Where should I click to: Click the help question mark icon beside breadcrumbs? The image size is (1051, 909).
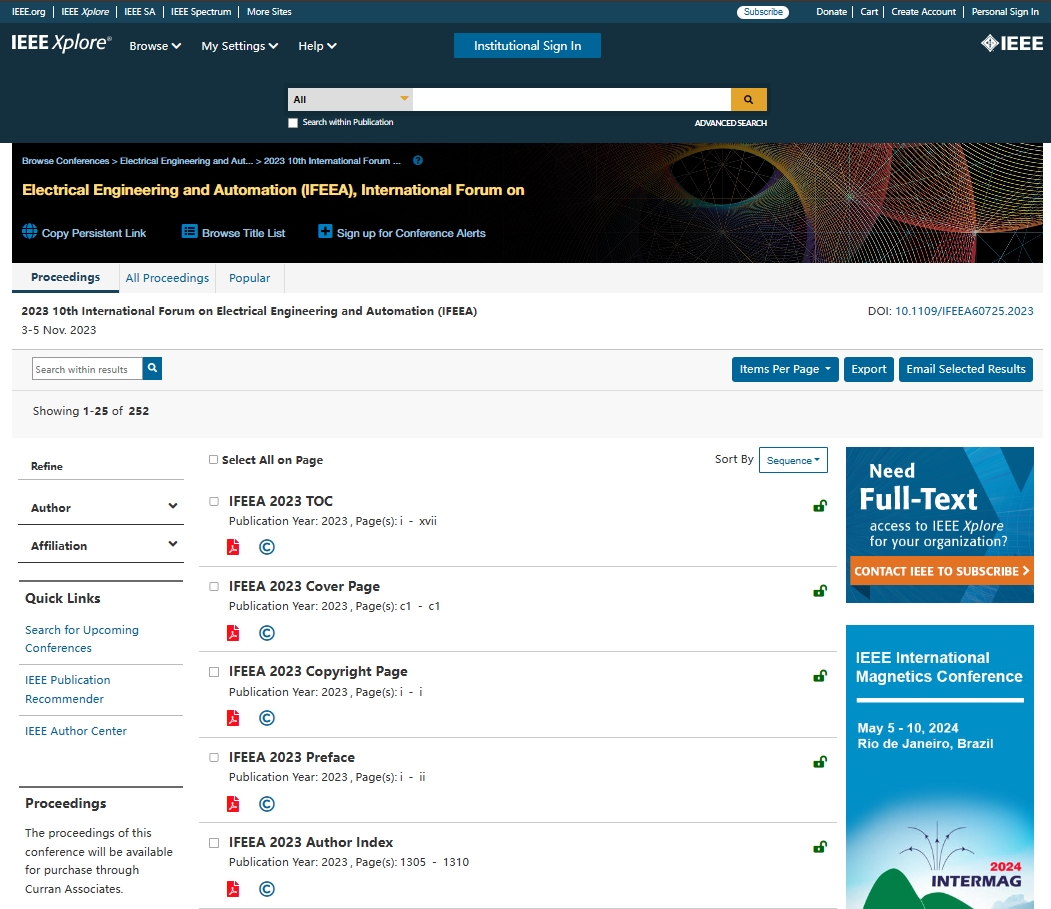pyautogui.click(x=418, y=160)
